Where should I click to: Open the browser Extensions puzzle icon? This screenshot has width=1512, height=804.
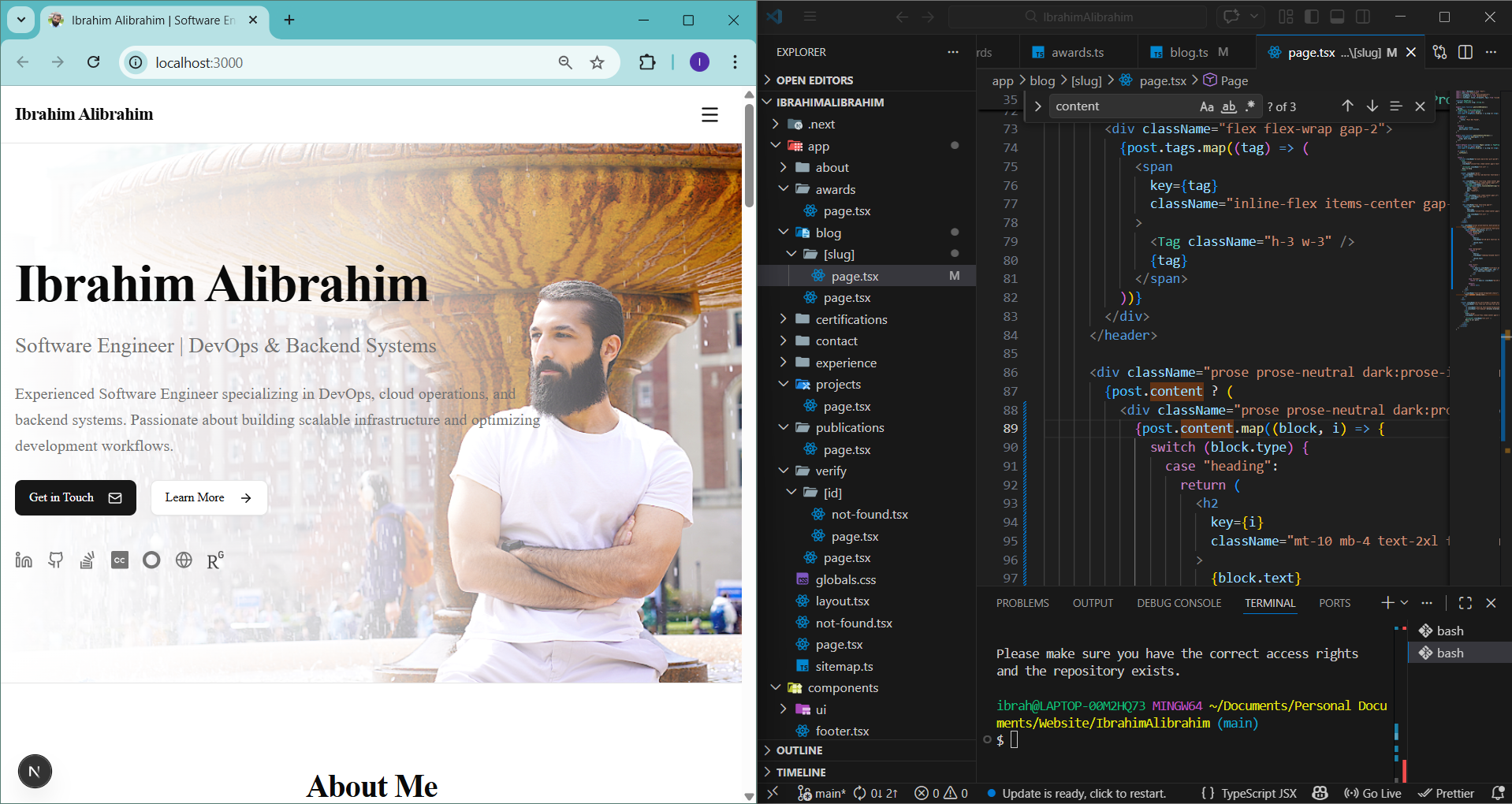pyautogui.click(x=647, y=62)
